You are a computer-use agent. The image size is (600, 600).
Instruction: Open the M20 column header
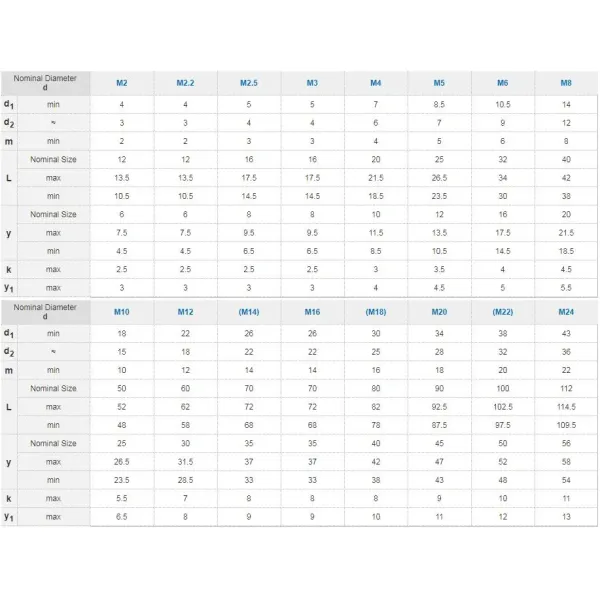point(439,312)
